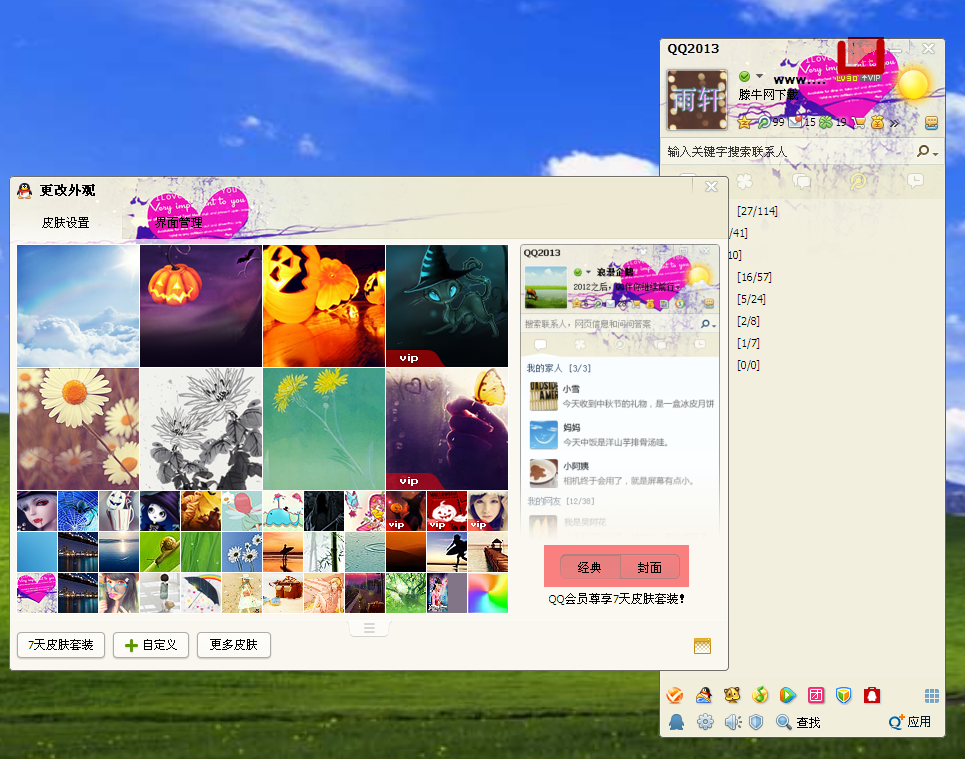Screen dimensions: 965x759
Task: Switch preview mode to 封面
Action: (650, 568)
